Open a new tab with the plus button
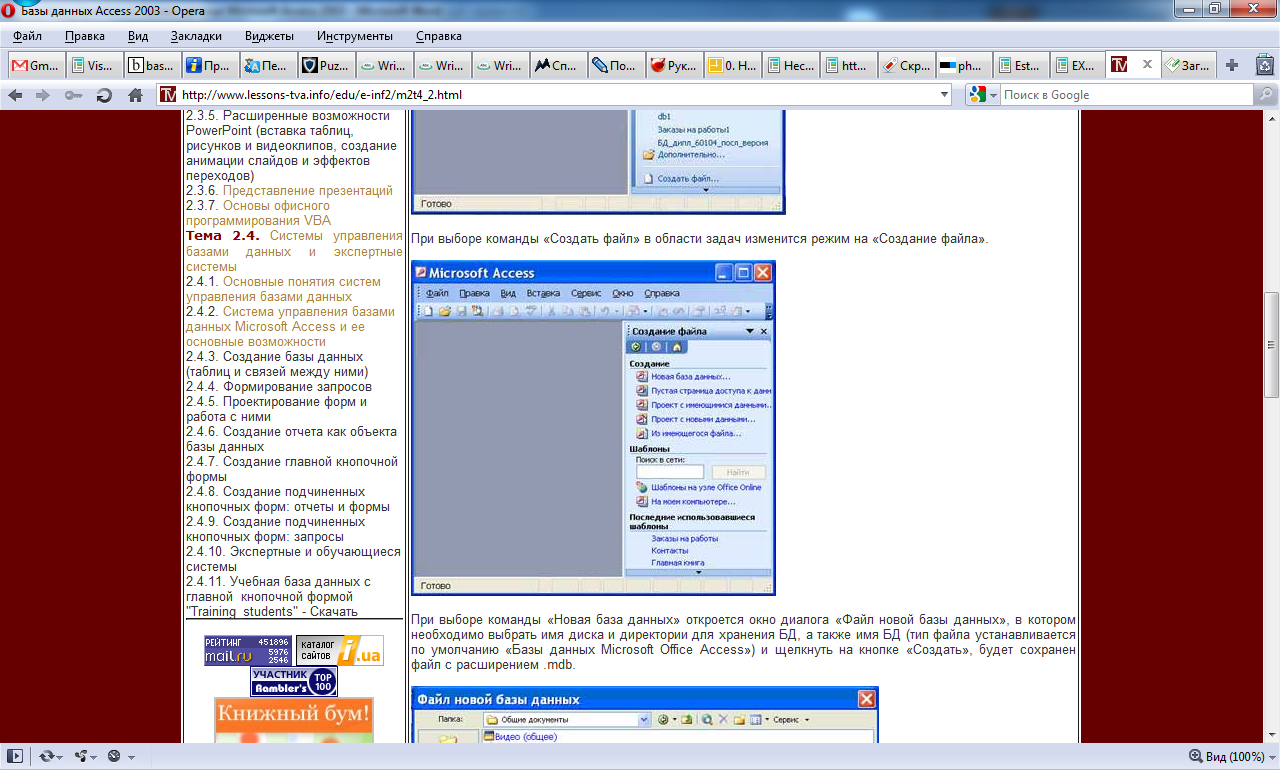Image resolution: width=1280 pixels, height=770 pixels. click(x=1232, y=65)
